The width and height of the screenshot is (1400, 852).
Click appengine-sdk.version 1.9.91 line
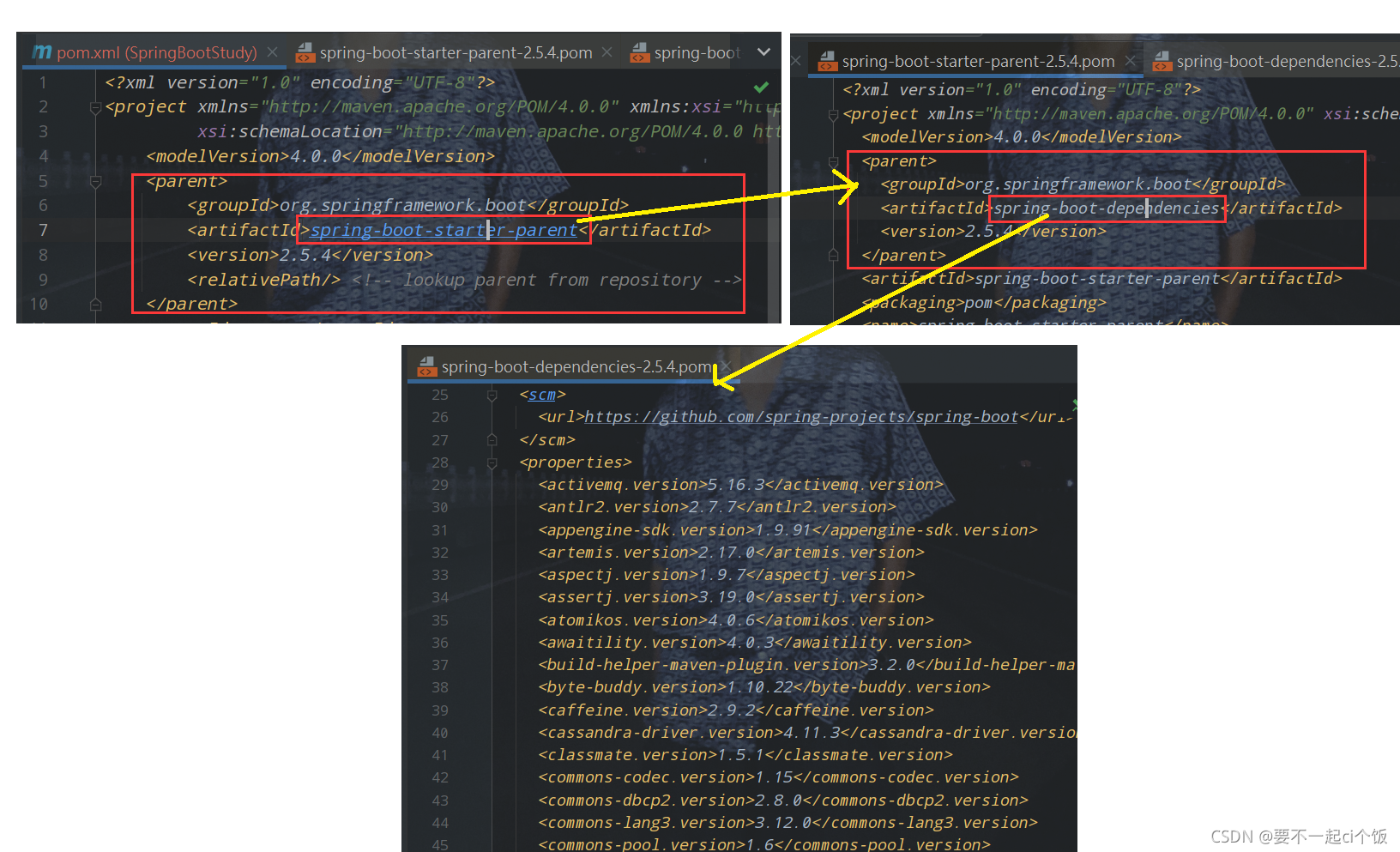tap(788, 529)
